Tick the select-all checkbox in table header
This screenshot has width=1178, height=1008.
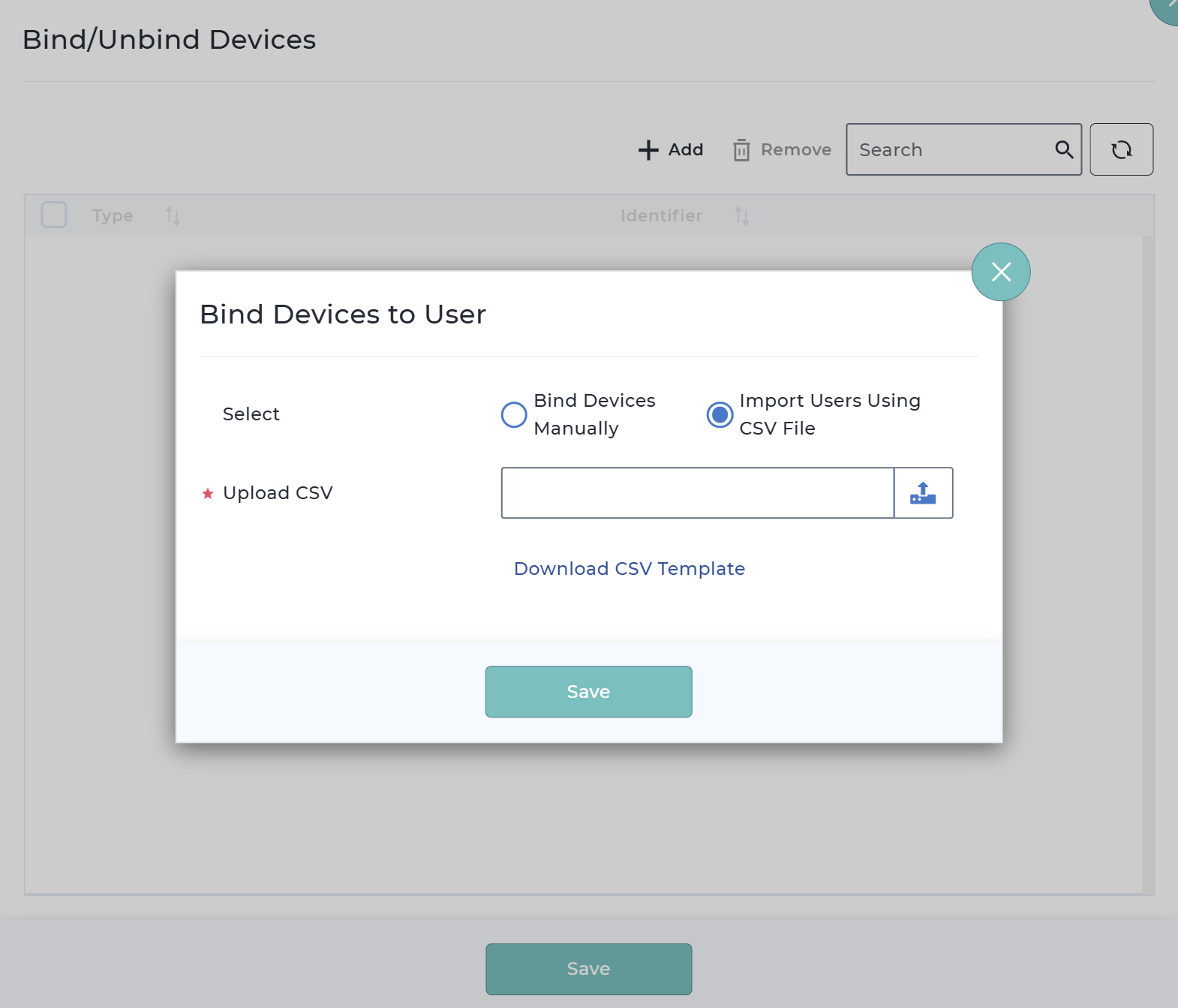(x=54, y=215)
